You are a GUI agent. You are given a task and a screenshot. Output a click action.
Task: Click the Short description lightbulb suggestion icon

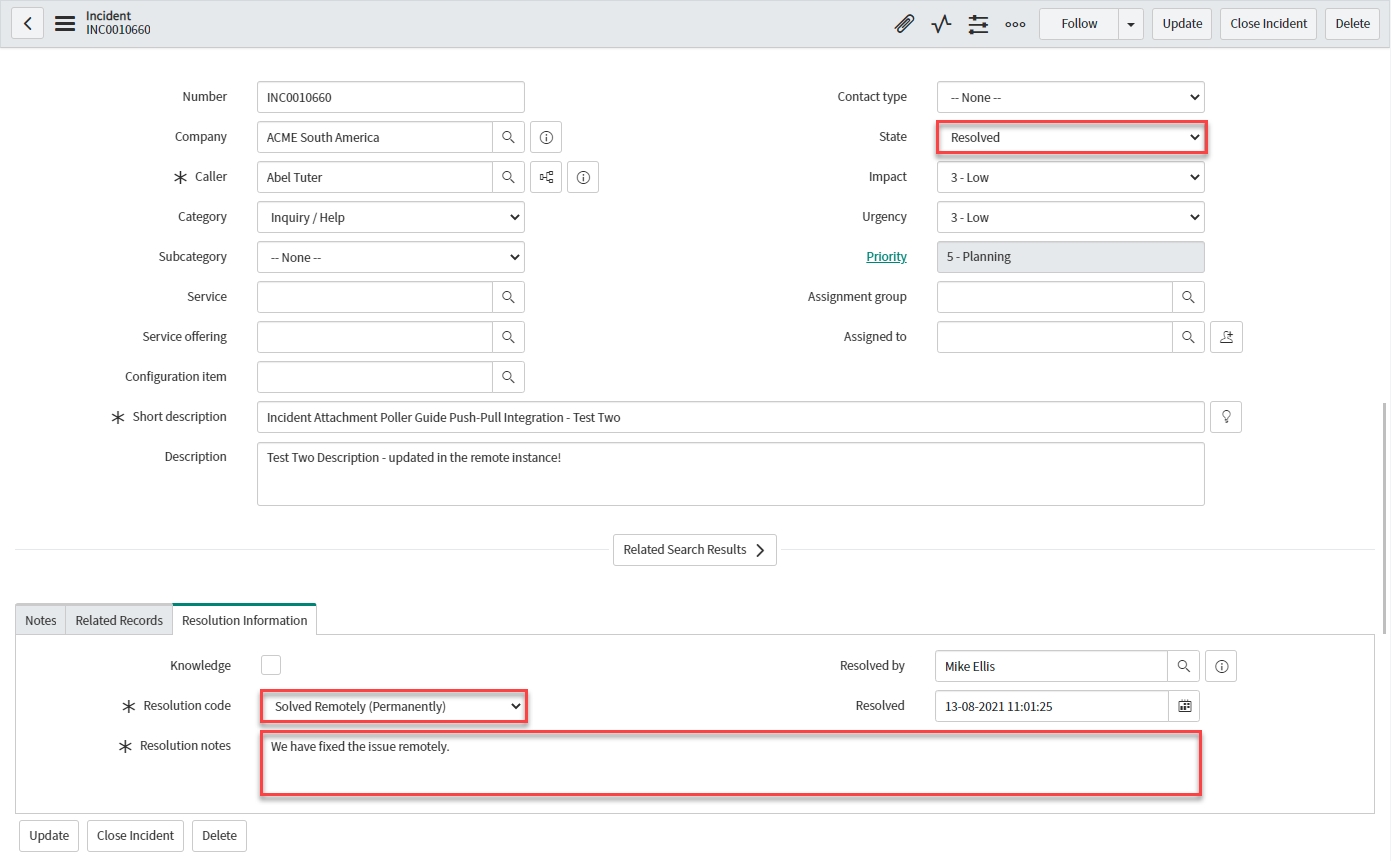(1226, 417)
